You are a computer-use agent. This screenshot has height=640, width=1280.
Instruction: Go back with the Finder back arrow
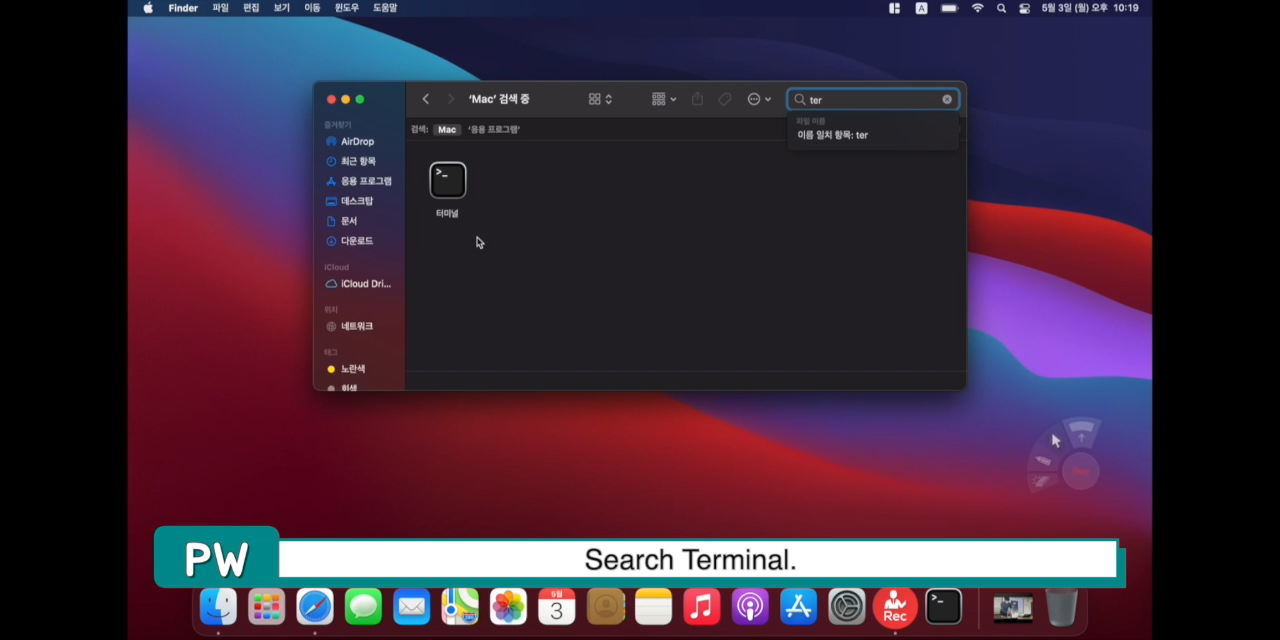point(426,99)
